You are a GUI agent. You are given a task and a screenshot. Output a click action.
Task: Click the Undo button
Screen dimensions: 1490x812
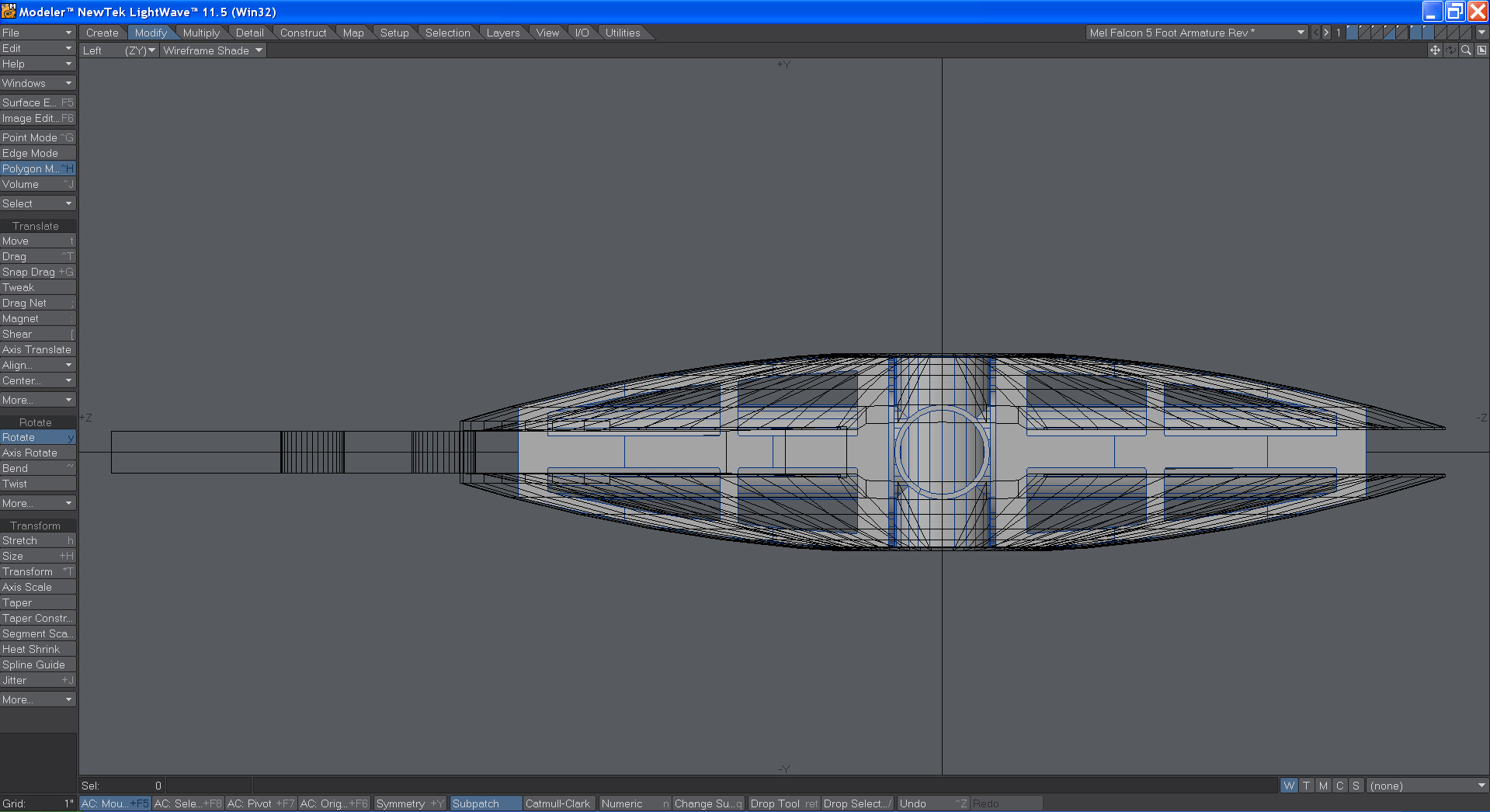click(933, 803)
